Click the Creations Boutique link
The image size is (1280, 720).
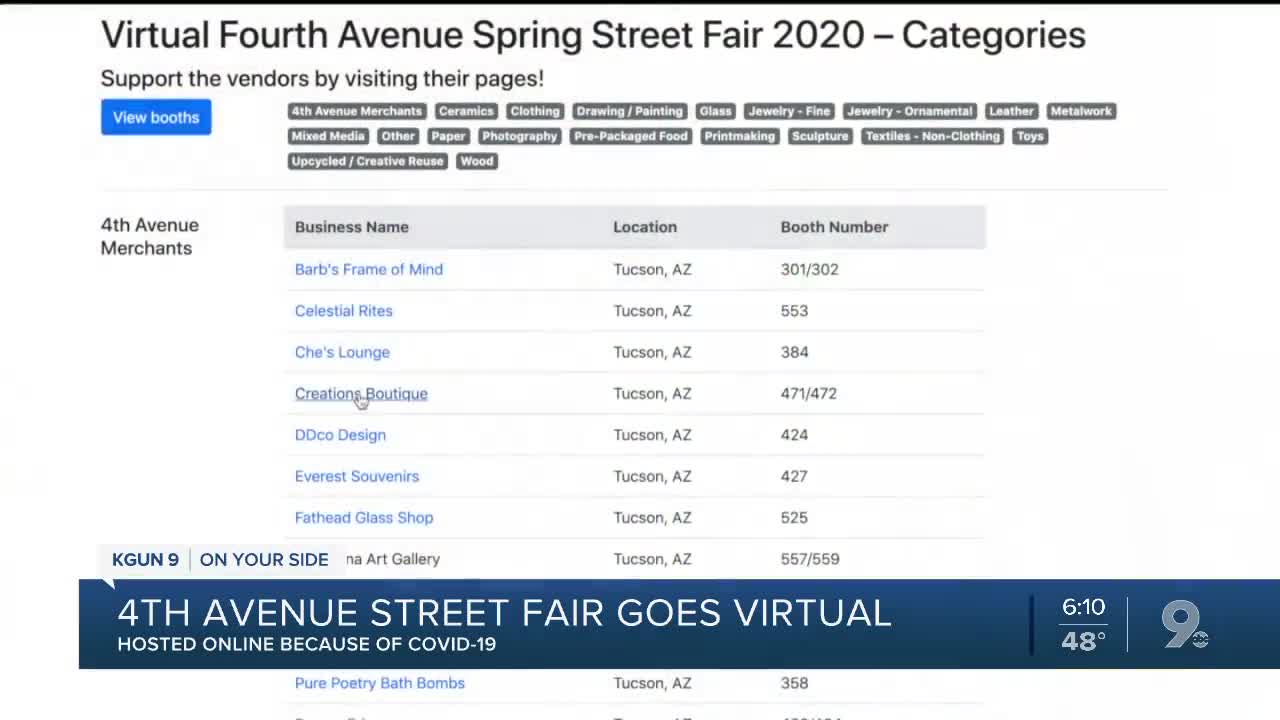coord(361,393)
